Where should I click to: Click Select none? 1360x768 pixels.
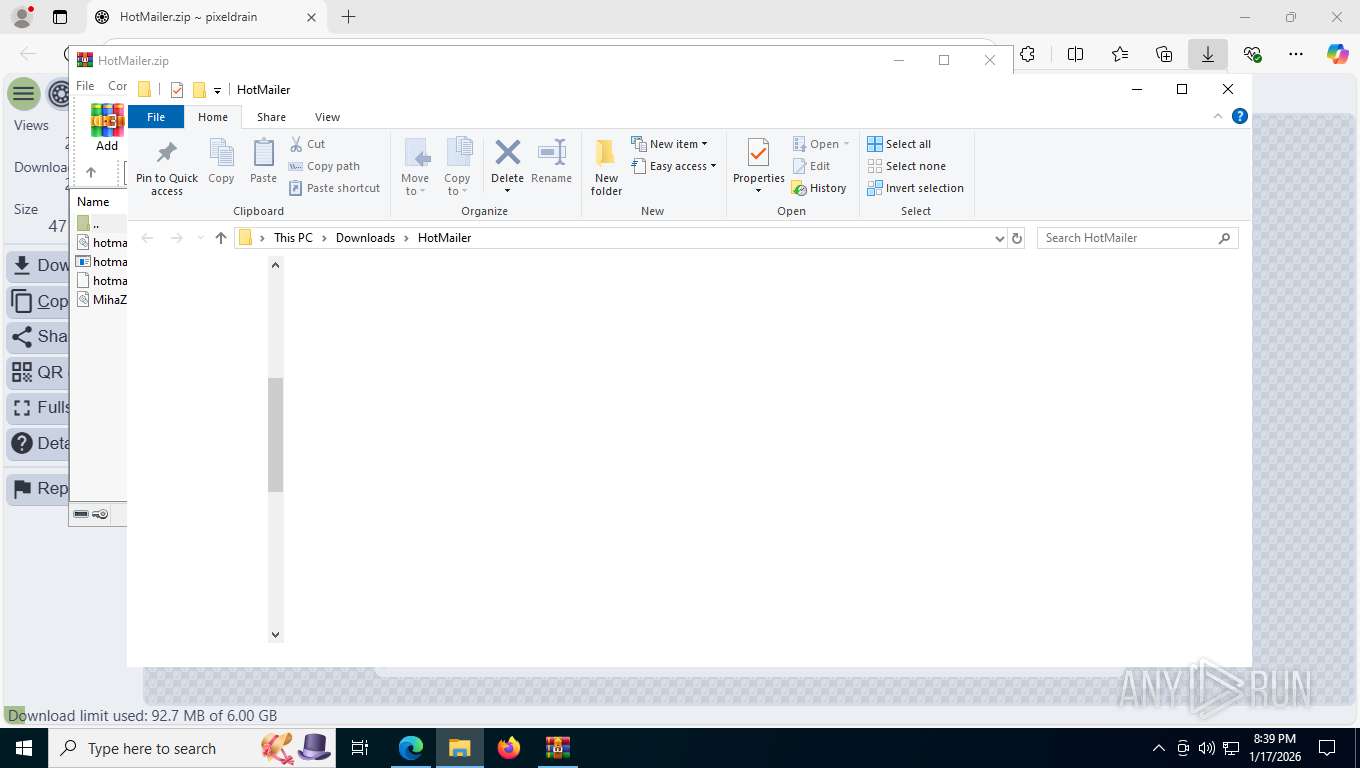pyautogui.click(x=906, y=166)
